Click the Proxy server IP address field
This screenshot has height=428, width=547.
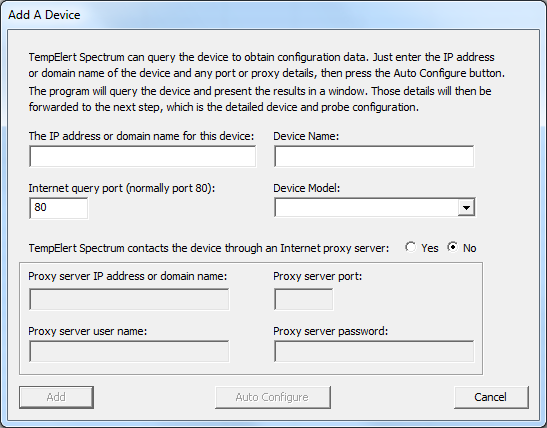tap(129, 299)
